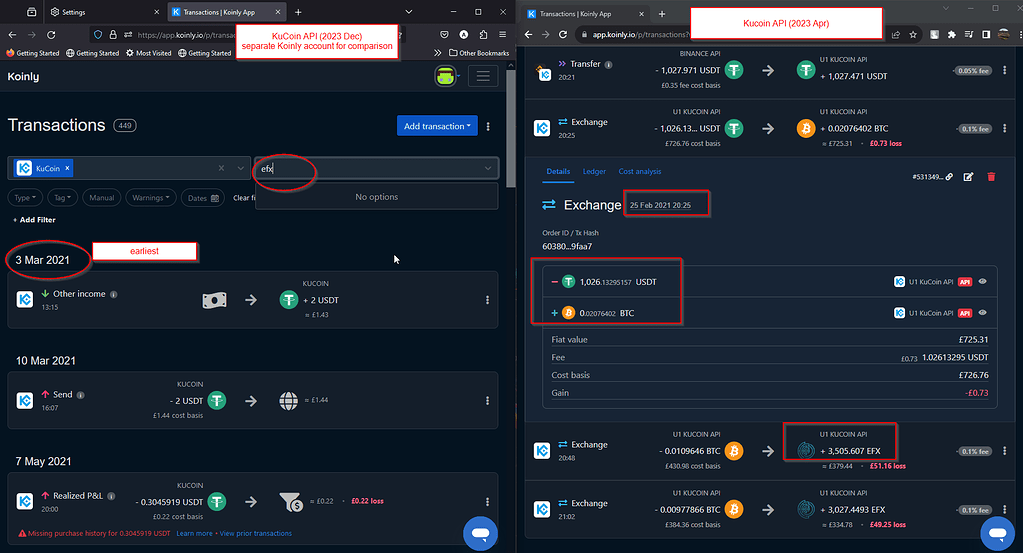This screenshot has height=553, width=1023.
Task: Open Most Visited bookmark in Firefox
Action: point(148,53)
